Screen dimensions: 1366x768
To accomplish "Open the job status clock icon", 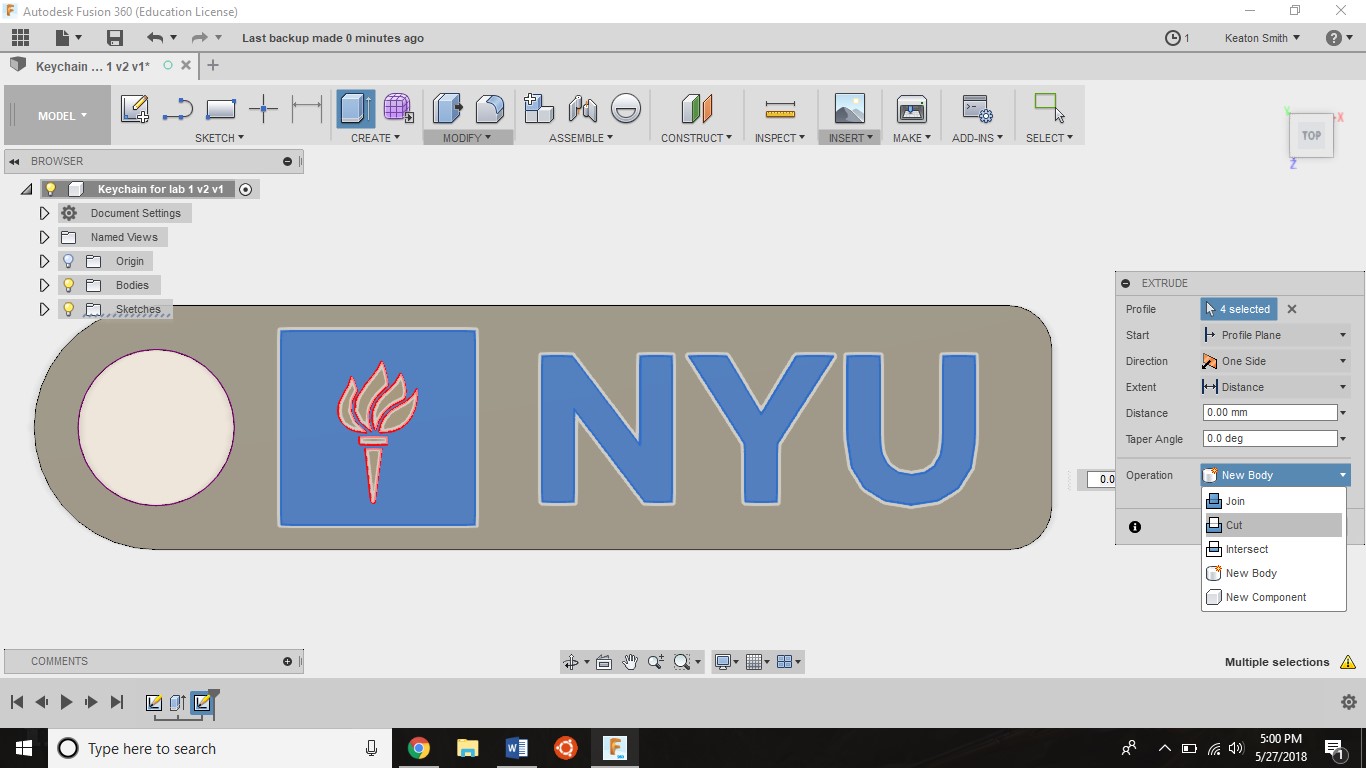I will pyautogui.click(x=1173, y=38).
